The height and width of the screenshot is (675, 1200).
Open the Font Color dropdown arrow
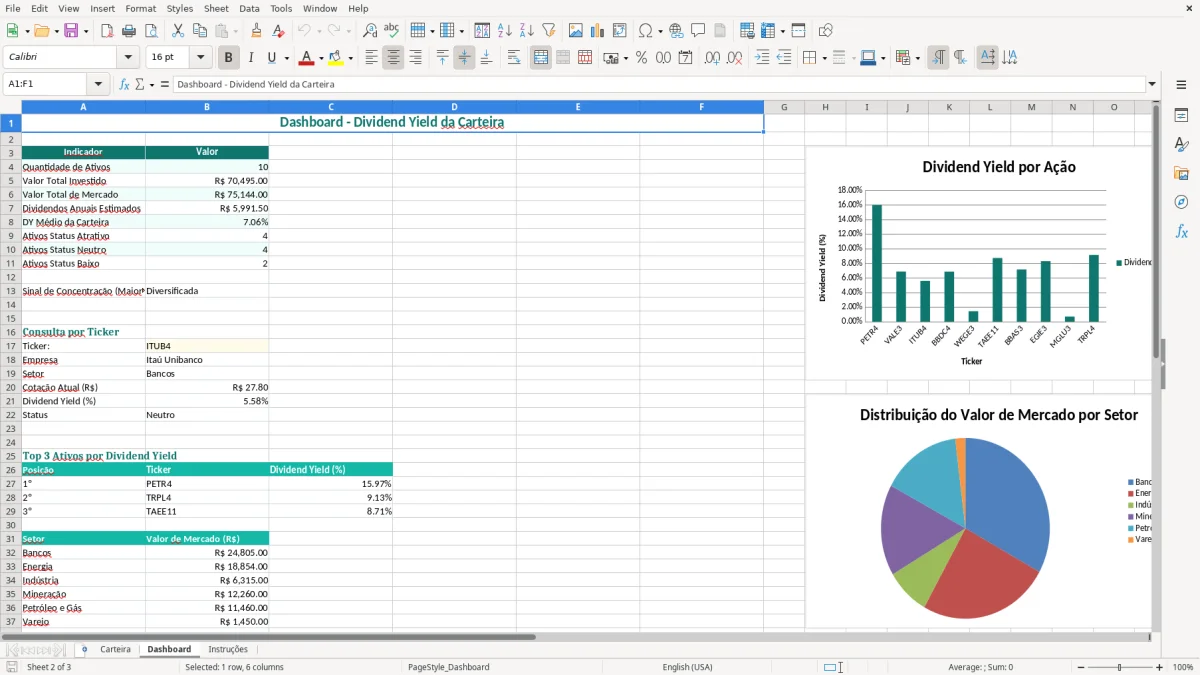[320, 58]
